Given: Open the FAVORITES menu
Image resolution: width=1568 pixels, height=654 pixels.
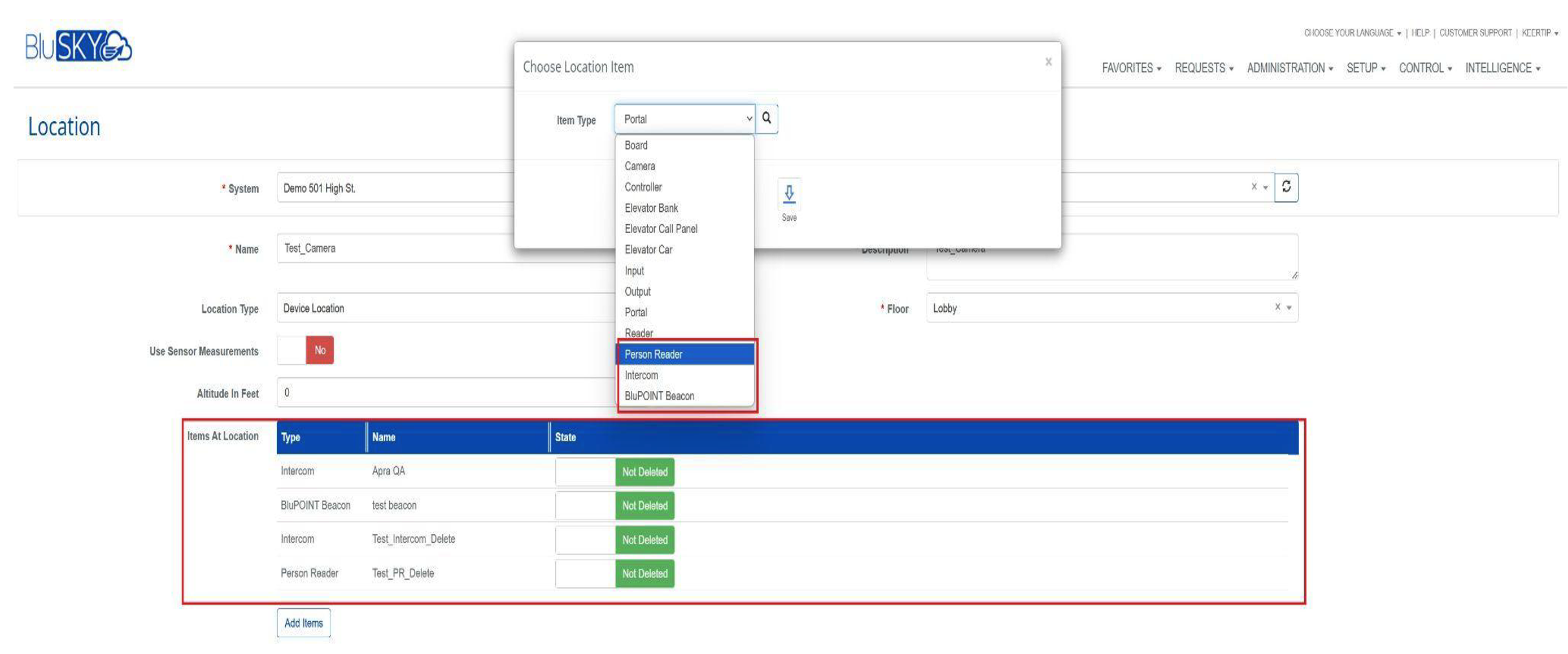Looking at the screenshot, I should click(1131, 68).
